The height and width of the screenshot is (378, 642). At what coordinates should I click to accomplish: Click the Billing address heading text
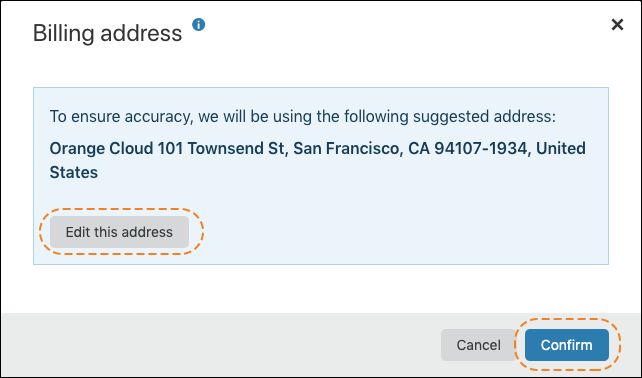click(x=107, y=33)
